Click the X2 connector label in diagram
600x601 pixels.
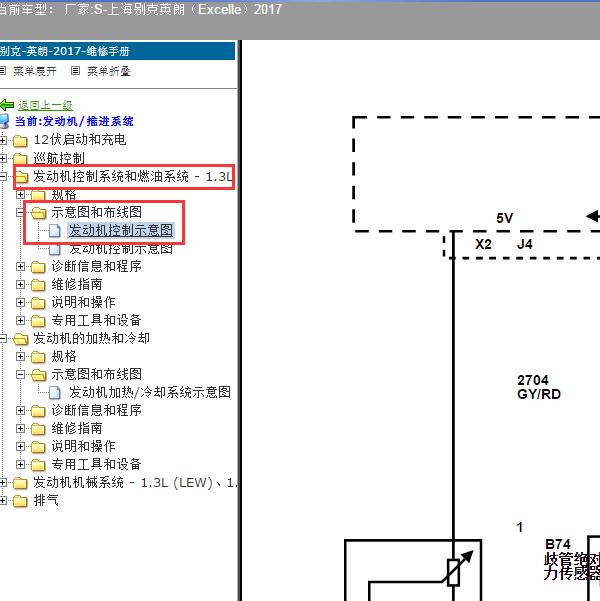point(483,244)
